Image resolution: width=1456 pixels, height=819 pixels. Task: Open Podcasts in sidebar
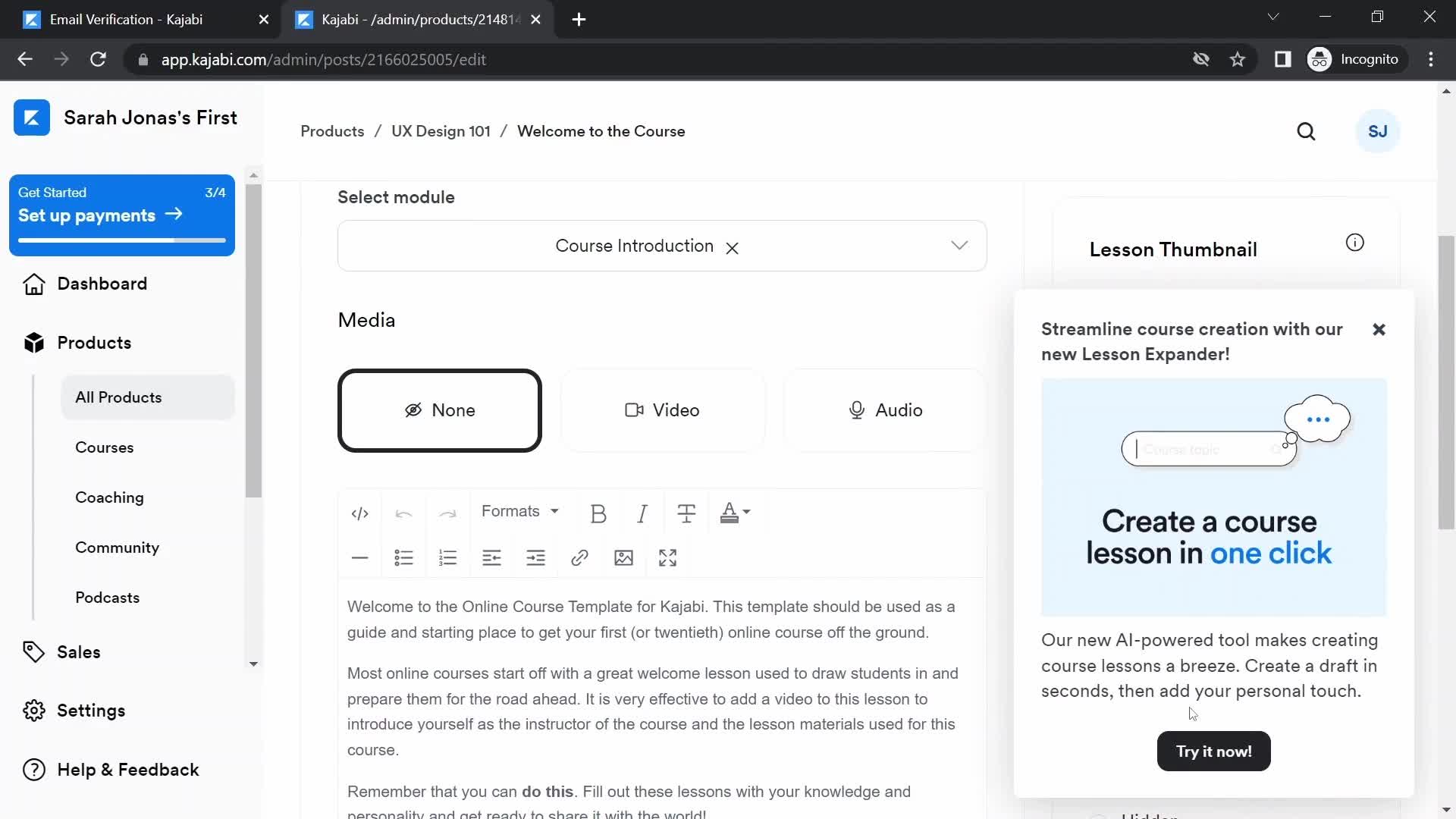107,598
